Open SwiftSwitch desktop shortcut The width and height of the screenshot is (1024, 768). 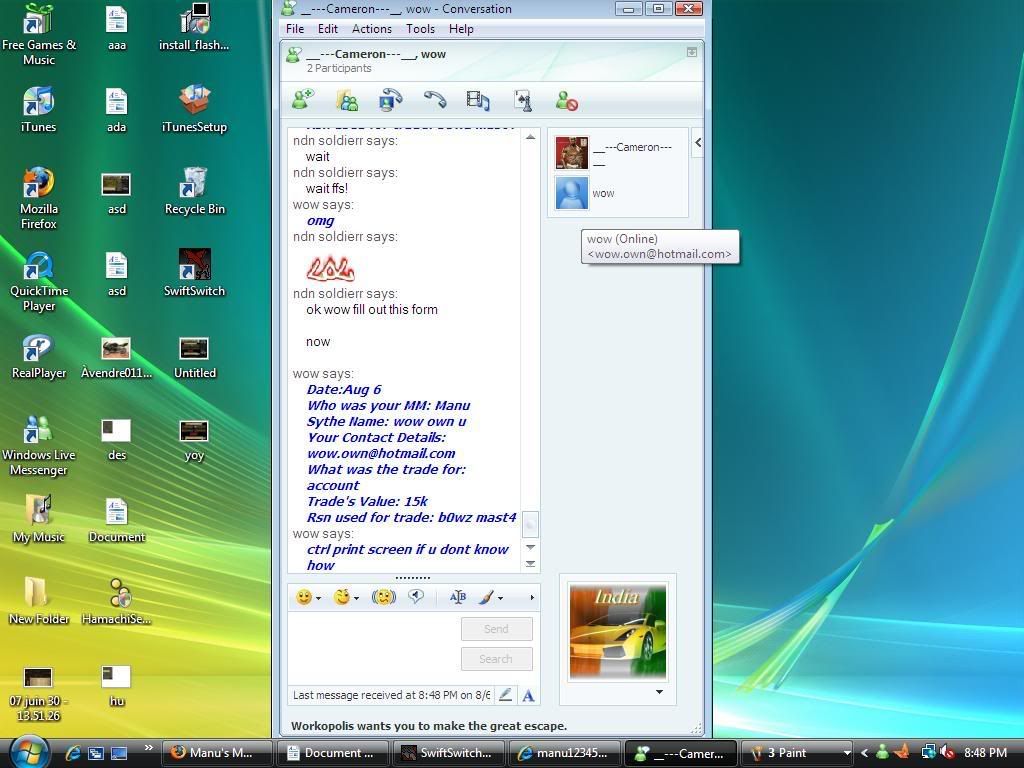(x=194, y=274)
